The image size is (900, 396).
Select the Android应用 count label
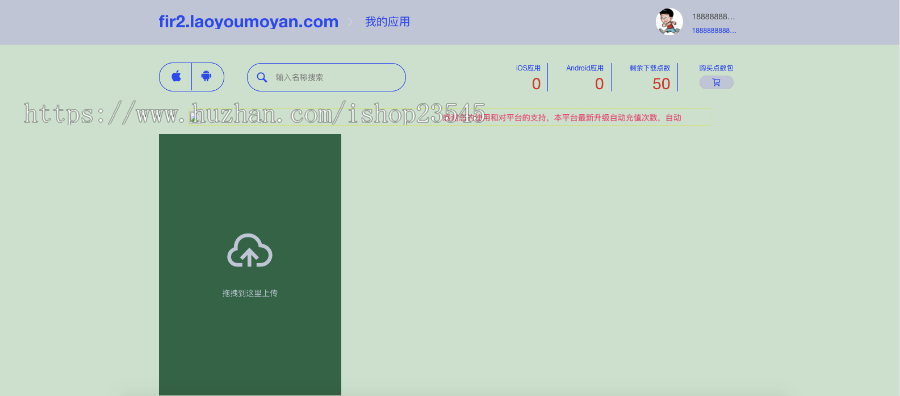point(585,68)
